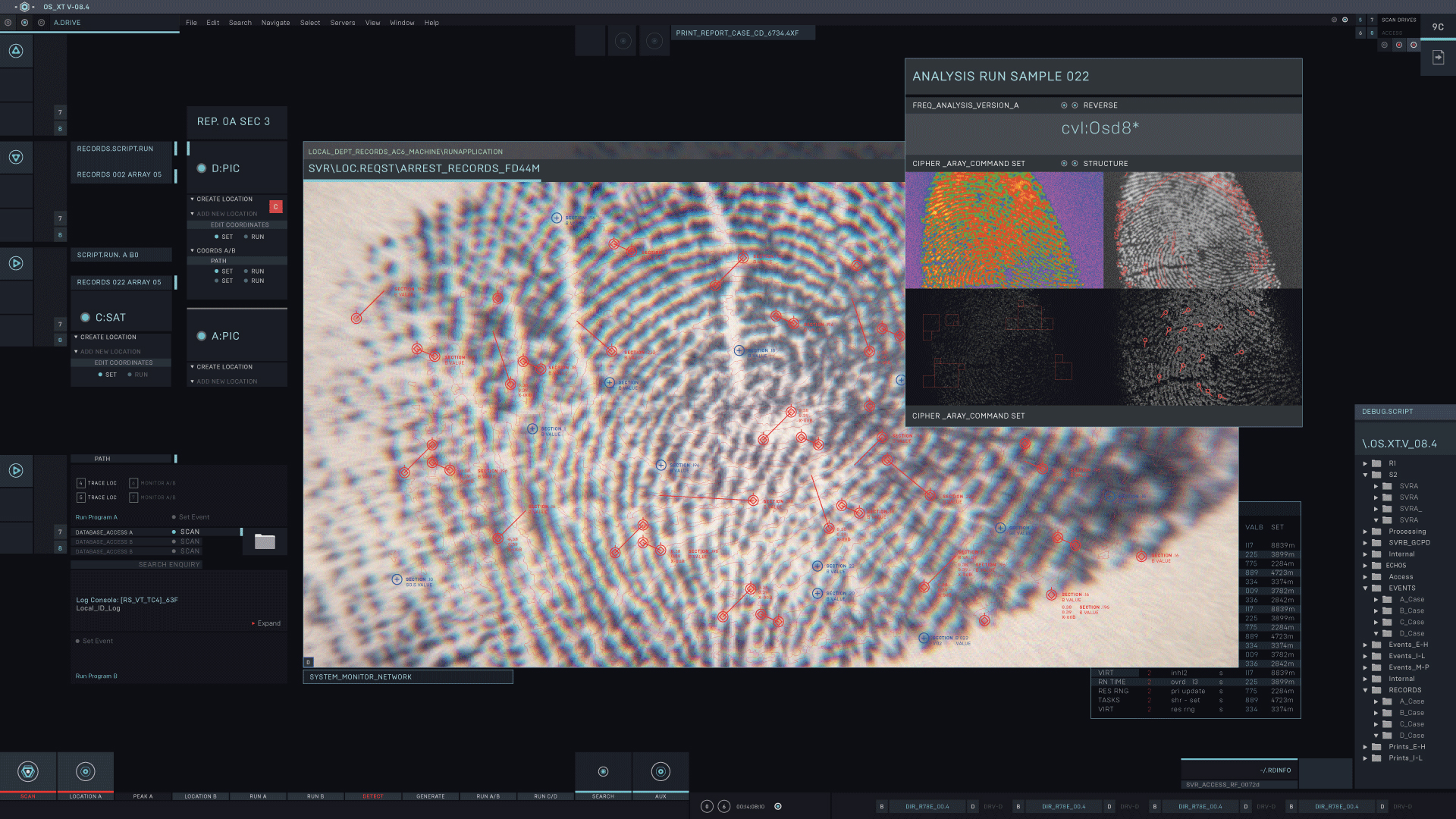Click the SVR_ACCESS_RF_0072d field
Screen dimensions: 1456x819
[1239, 785]
